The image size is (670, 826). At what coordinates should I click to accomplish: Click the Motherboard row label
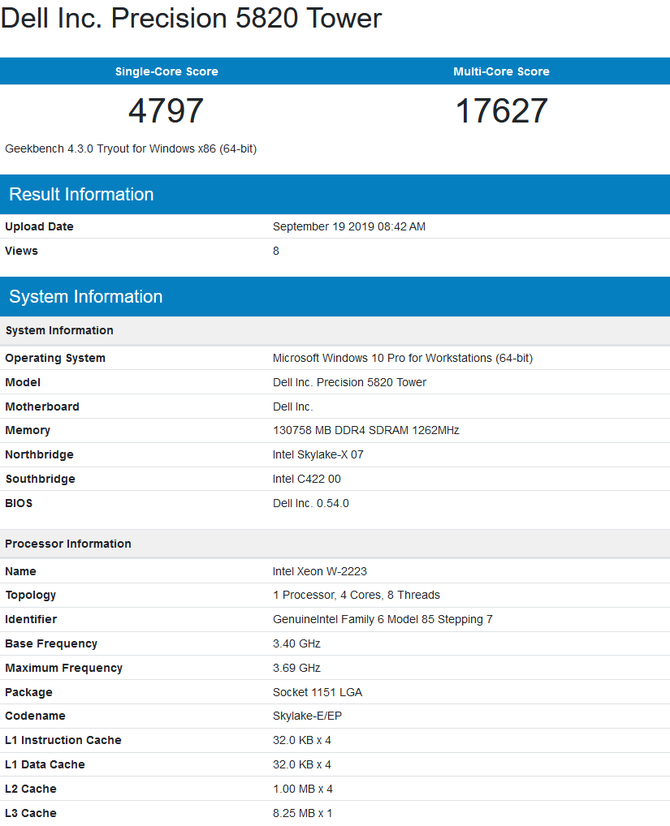pos(42,407)
